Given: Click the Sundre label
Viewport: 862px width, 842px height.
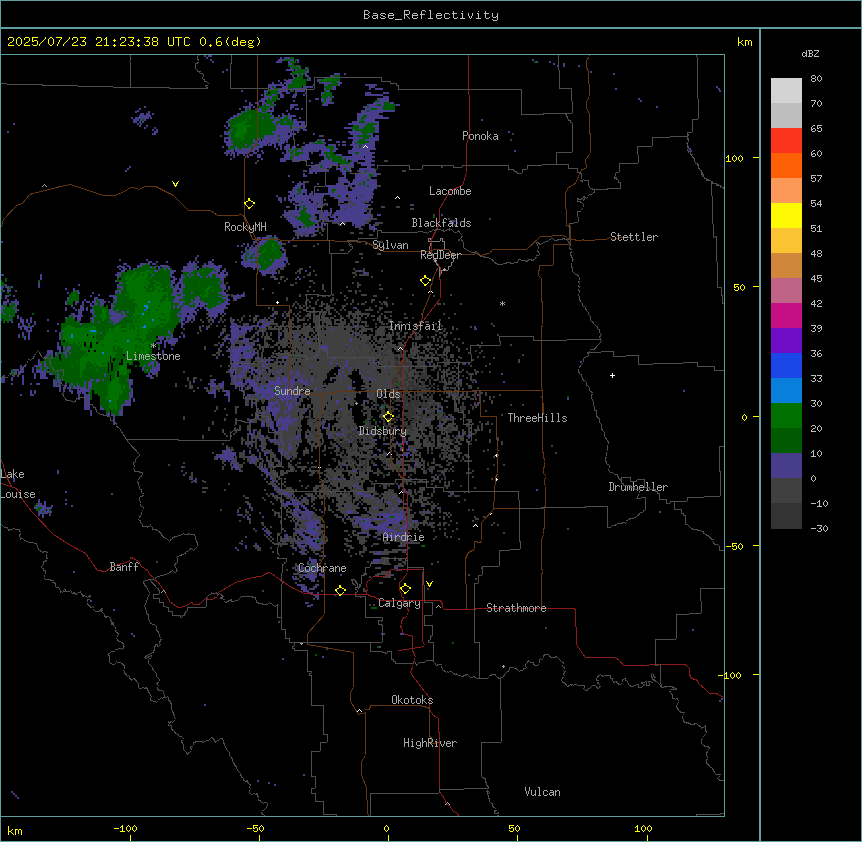Looking at the screenshot, I should (x=292, y=391).
